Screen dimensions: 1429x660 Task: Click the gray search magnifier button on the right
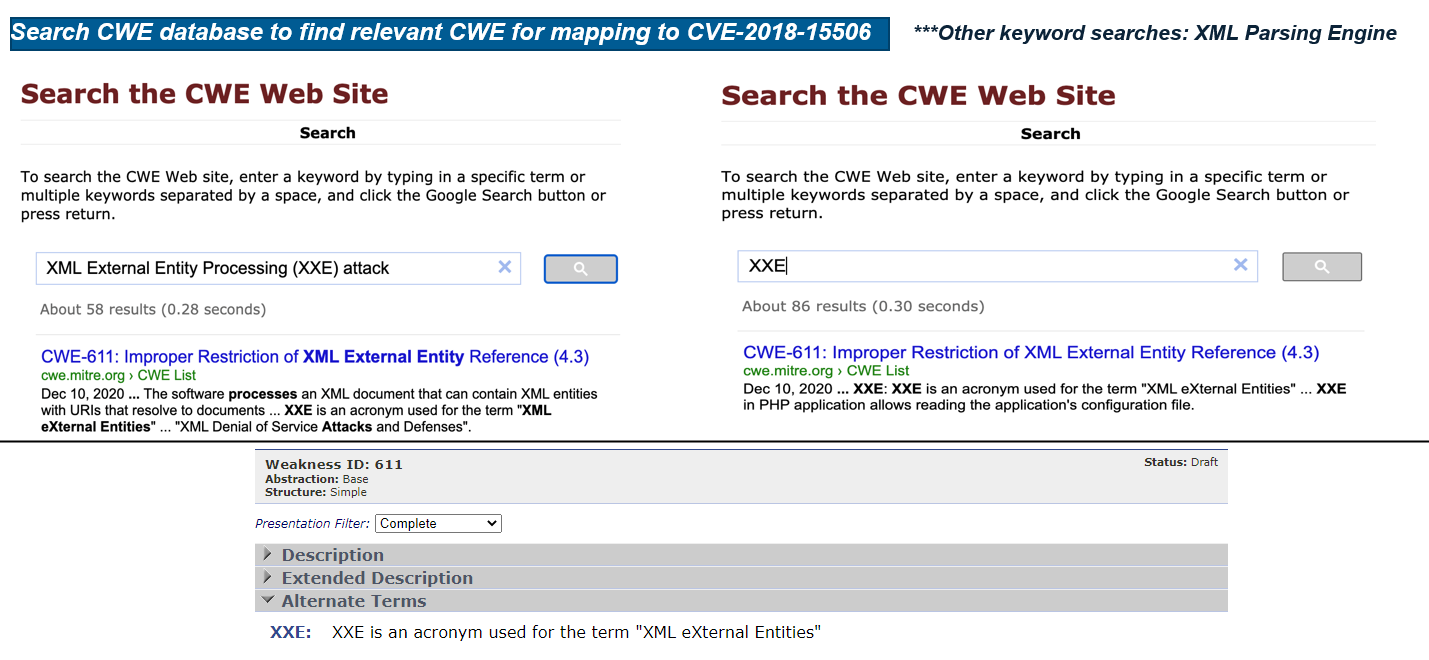[1322, 266]
